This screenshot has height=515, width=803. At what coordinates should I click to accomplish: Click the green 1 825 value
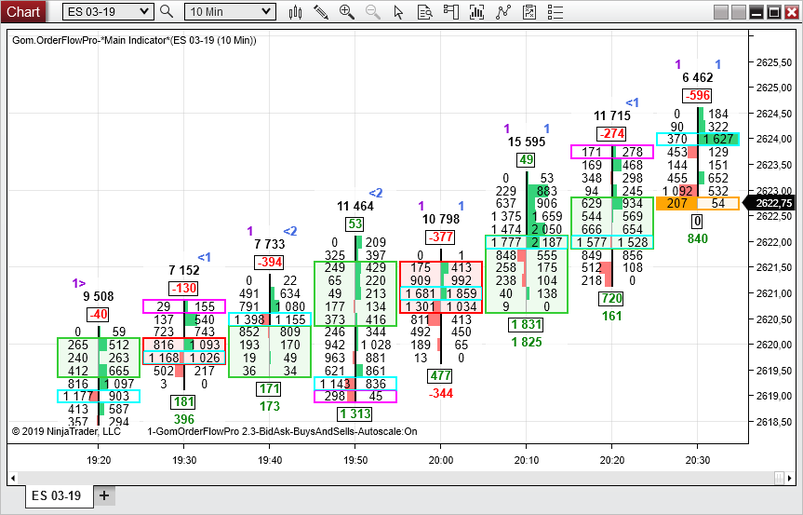point(526,342)
